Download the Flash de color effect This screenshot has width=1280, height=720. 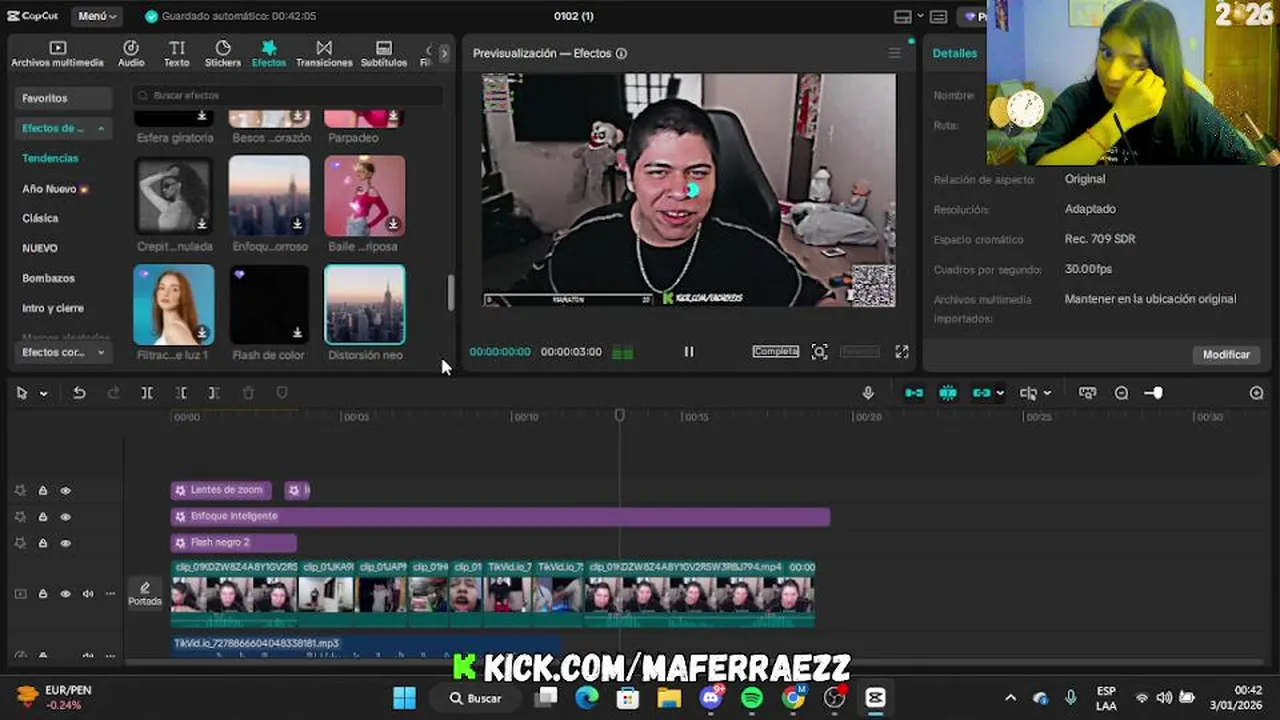tap(297, 333)
